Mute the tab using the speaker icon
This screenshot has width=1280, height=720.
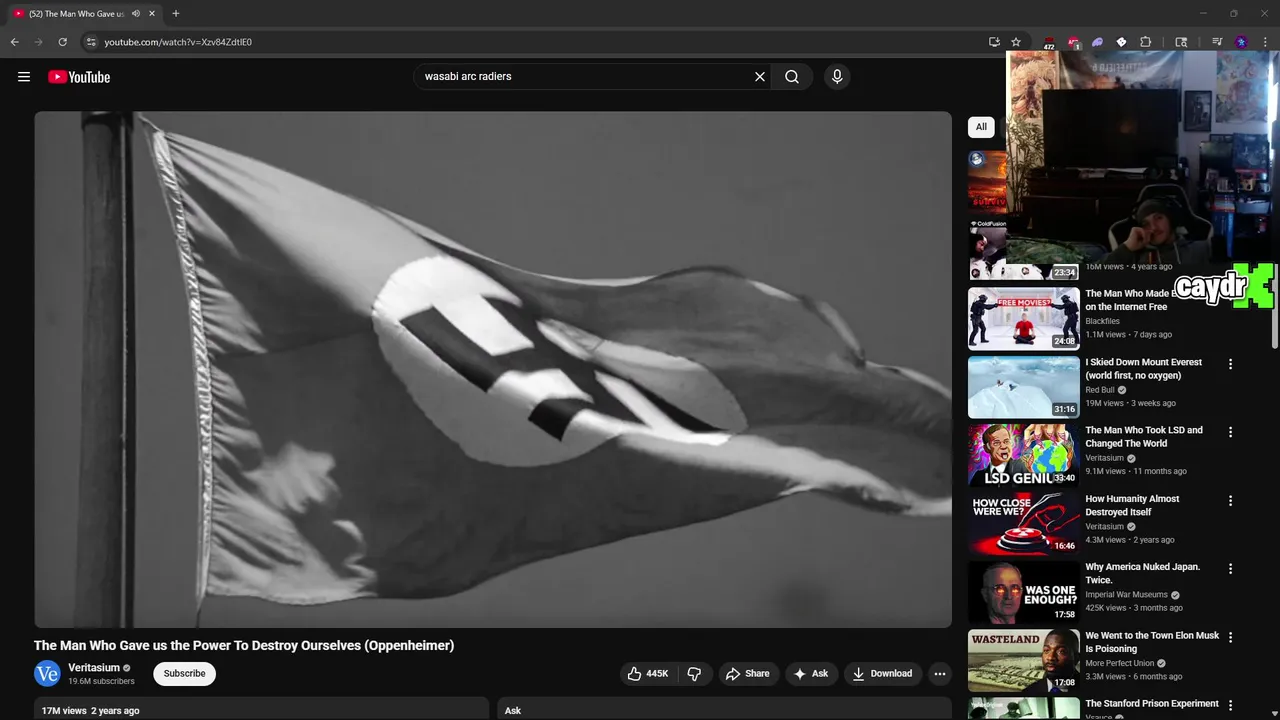click(x=135, y=14)
